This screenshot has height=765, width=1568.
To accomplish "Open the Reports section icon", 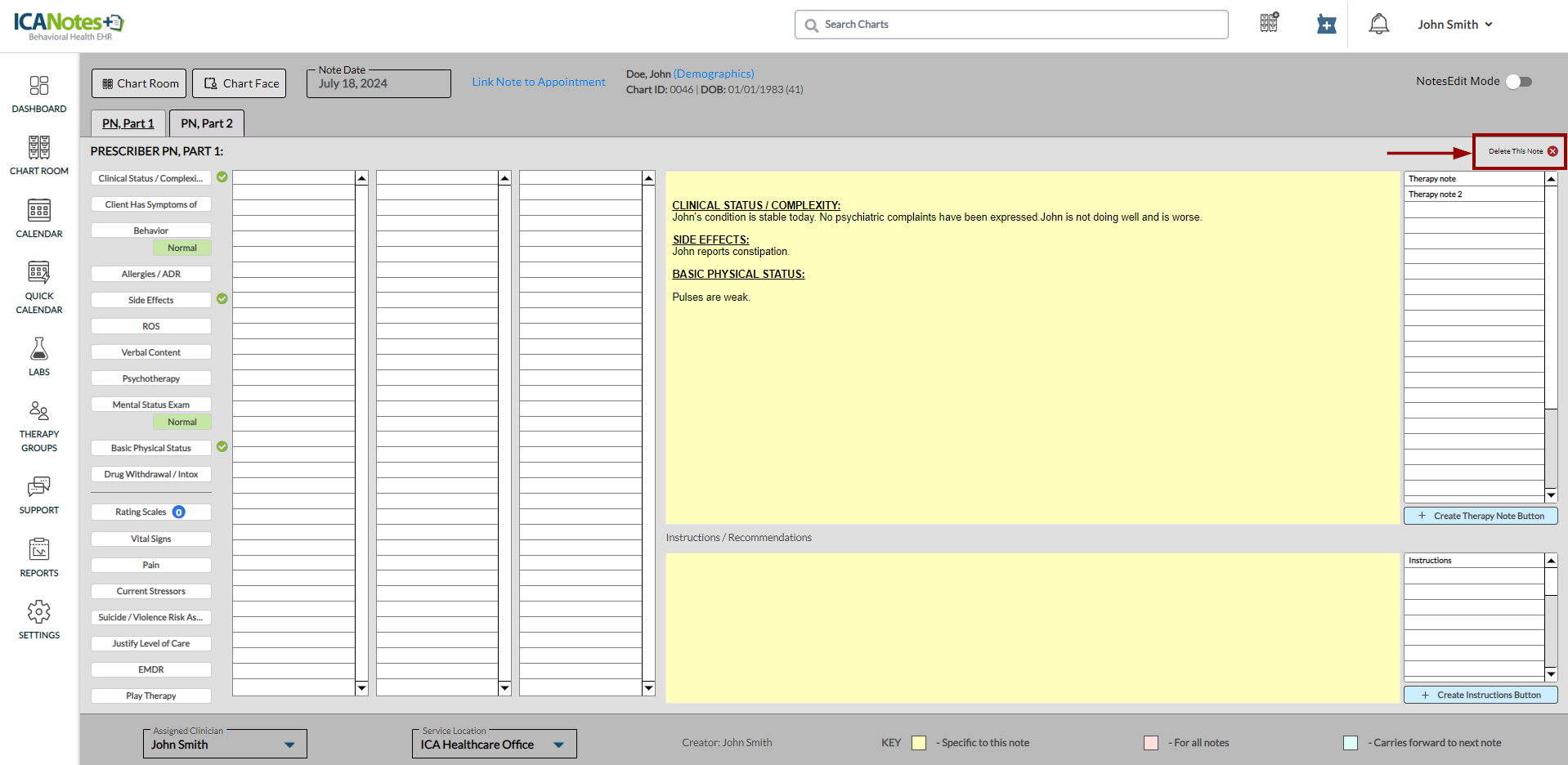I will [x=39, y=557].
